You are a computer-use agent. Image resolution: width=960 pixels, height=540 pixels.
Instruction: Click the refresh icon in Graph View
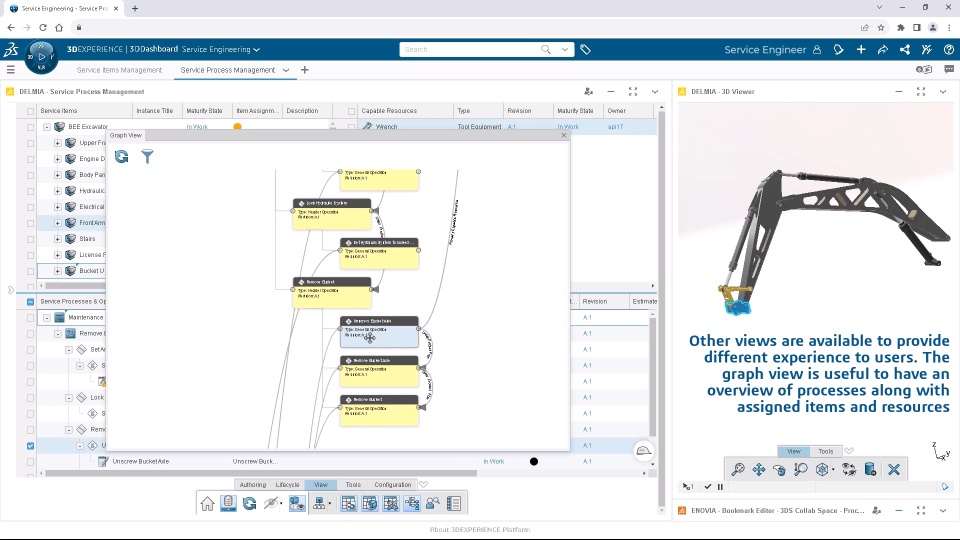click(x=122, y=157)
